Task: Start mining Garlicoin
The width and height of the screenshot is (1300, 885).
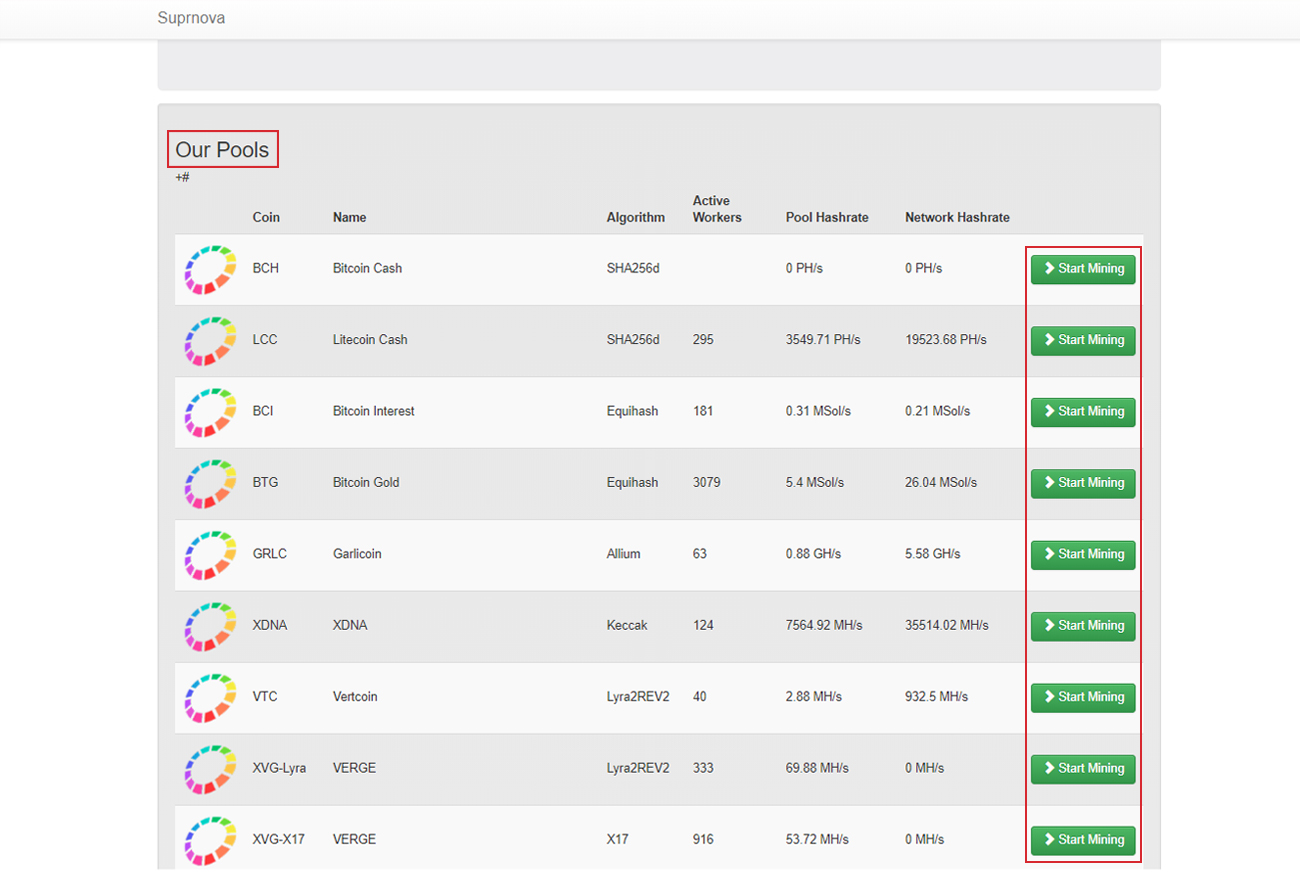Action: tap(1083, 554)
